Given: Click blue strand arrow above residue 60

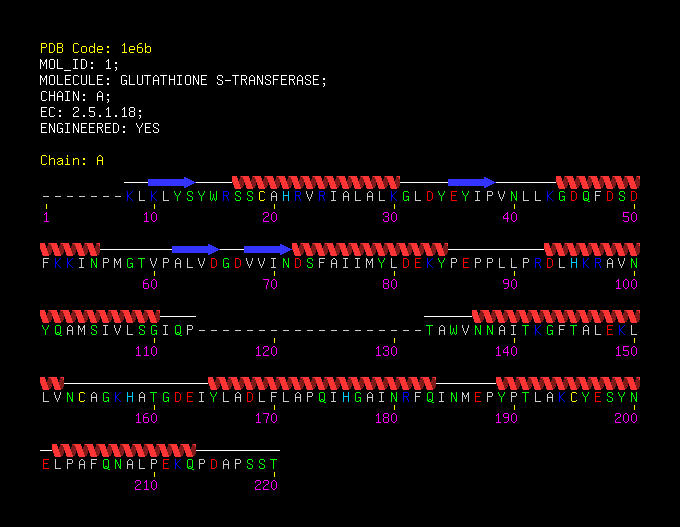Looking at the screenshot, I should click(x=196, y=249).
